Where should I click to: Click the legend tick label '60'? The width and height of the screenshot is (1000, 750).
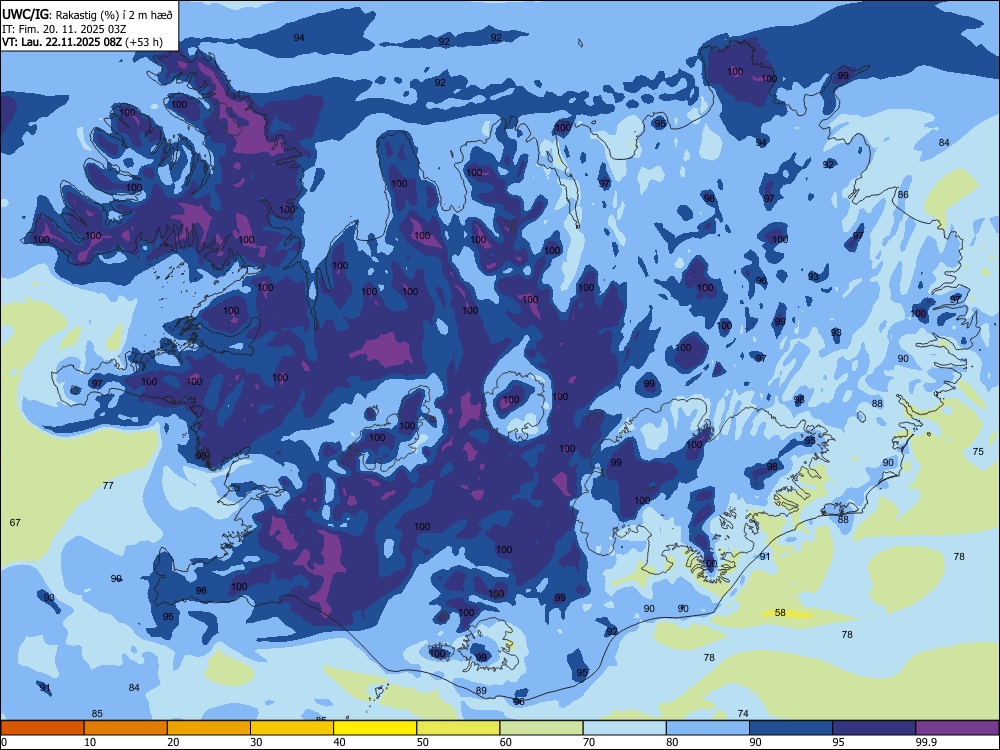pos(506,742)
